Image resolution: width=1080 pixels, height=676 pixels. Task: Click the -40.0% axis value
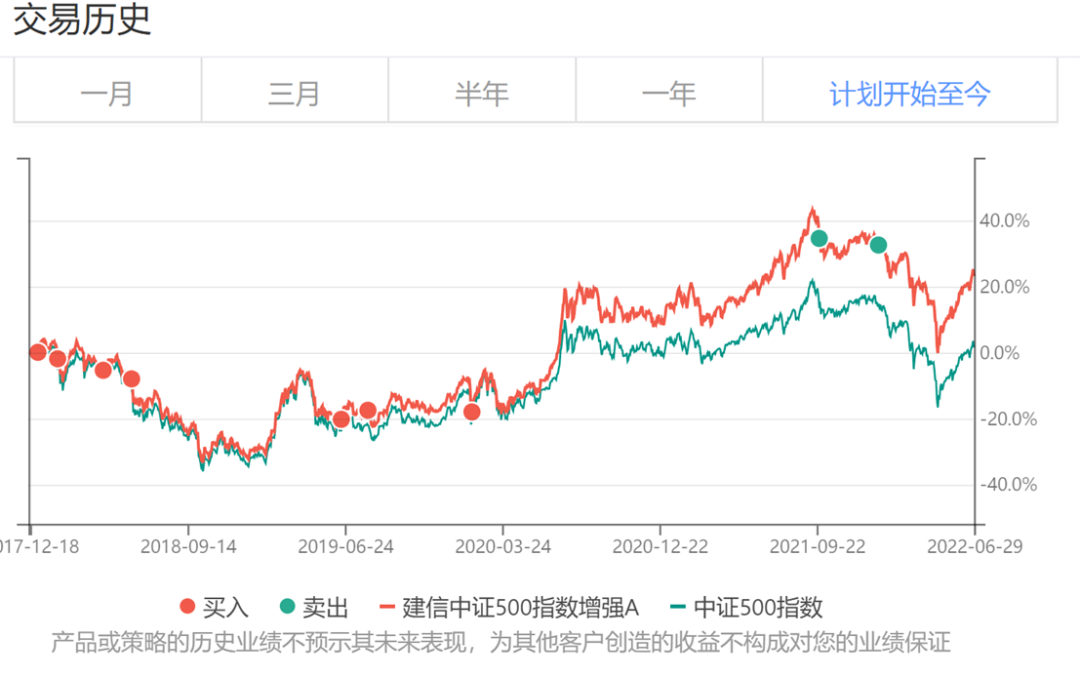[1008, 484]
